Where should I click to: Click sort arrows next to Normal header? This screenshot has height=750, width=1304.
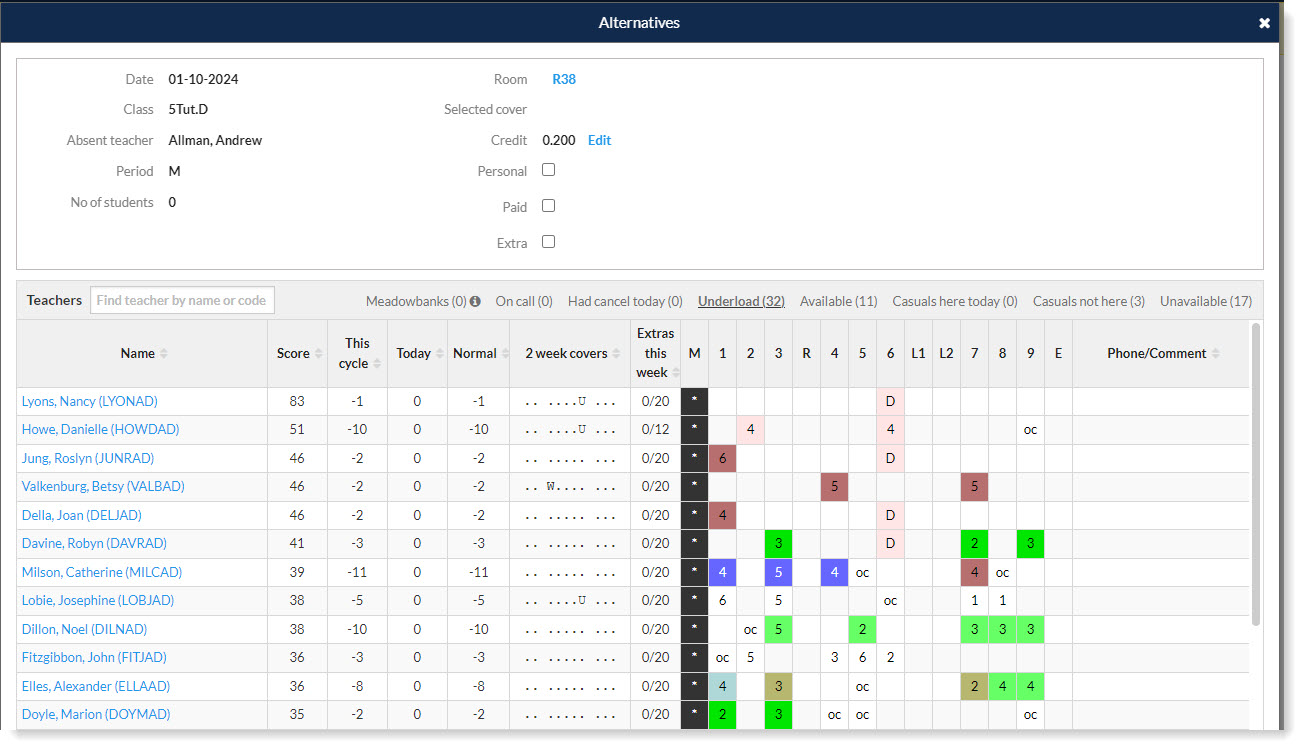point(504,353)
